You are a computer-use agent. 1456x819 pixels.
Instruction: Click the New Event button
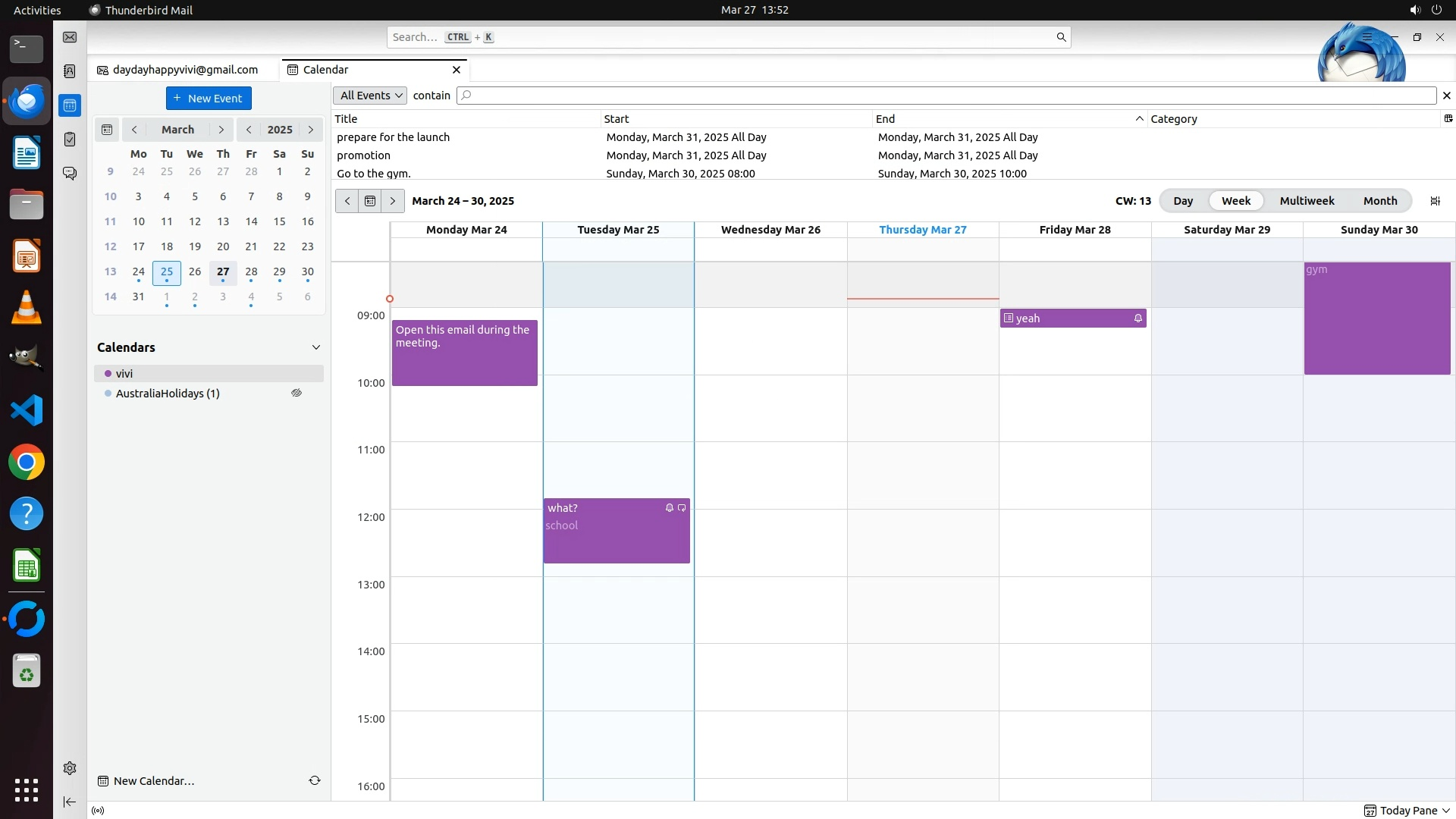coord(209,99)
